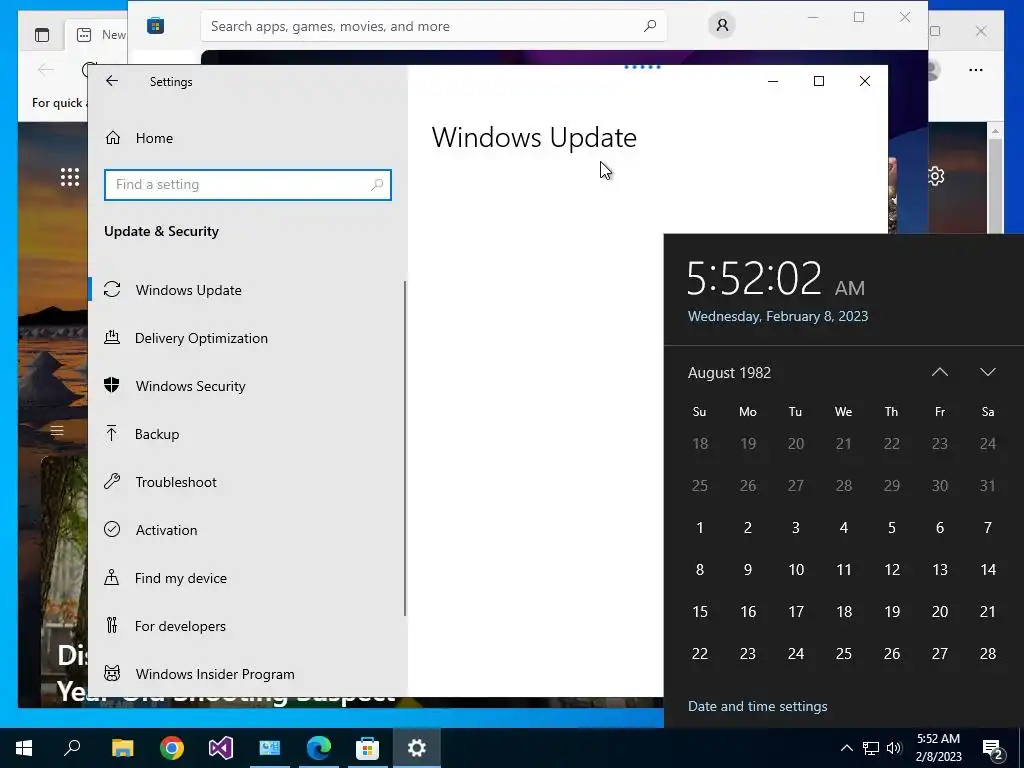
Task: Open the volume tray icon
Action: pos(894,748)
